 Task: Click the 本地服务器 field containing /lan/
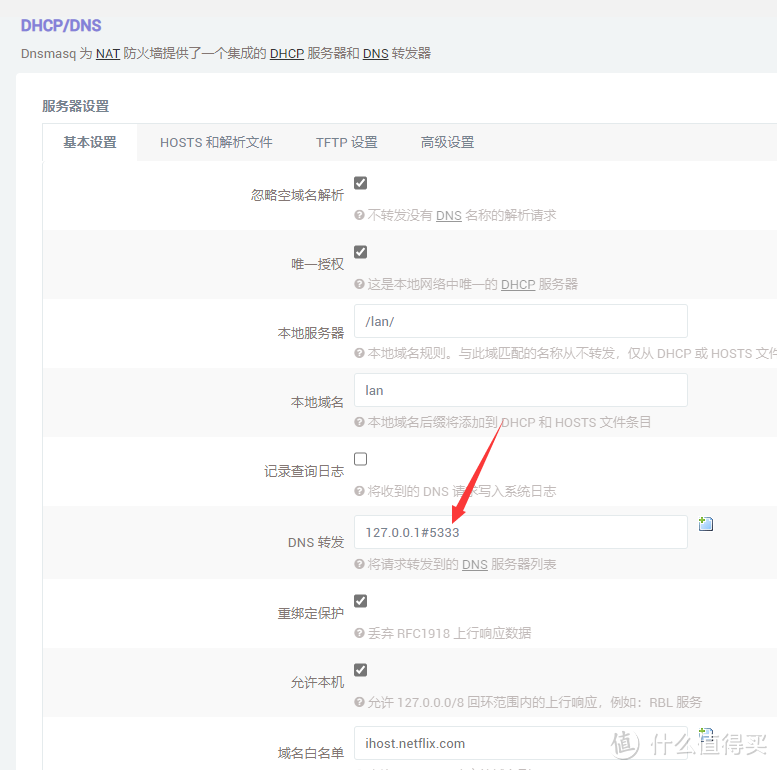point(520,321)
